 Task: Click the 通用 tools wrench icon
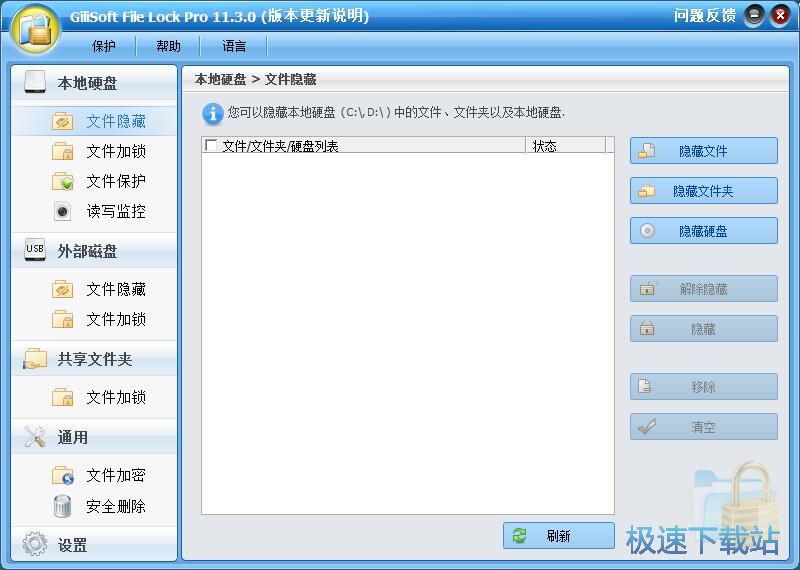pyautogui.click(x=35, y=437)
